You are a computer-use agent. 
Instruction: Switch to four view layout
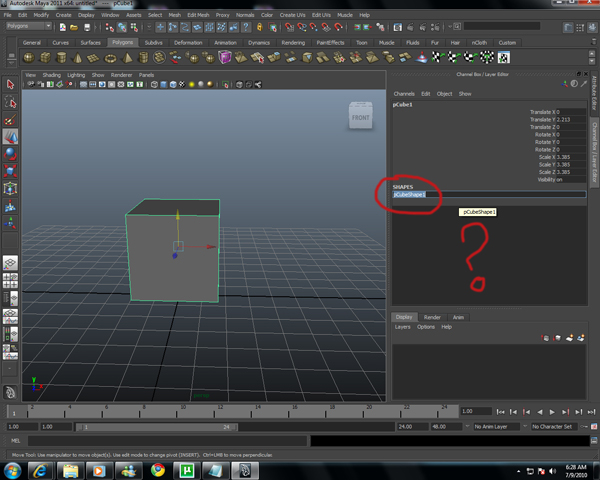[x=10, y=281]
